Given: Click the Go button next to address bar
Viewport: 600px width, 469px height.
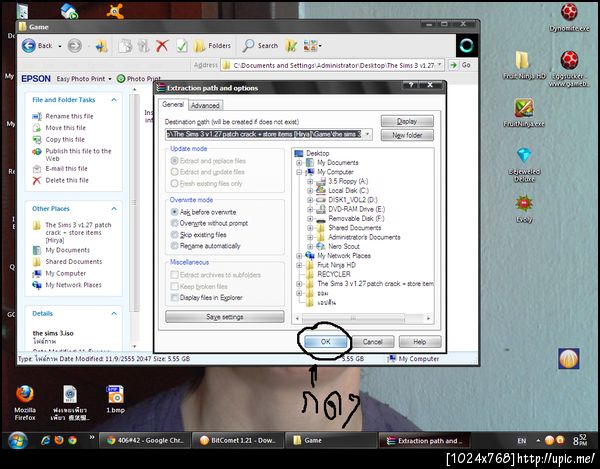Looking at the screenshot, I should (x=460, y=65).
